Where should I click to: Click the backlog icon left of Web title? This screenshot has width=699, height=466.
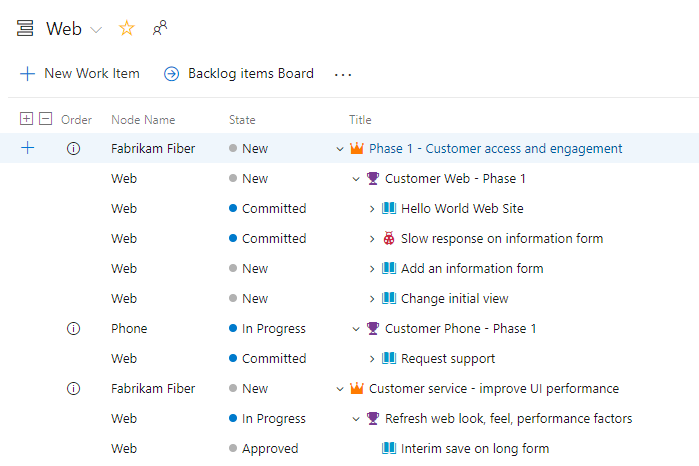click(25, 29)
